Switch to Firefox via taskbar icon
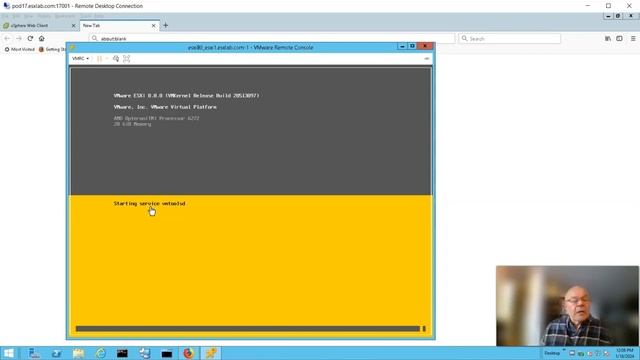 pyautogui.click(x=189, y=353)
